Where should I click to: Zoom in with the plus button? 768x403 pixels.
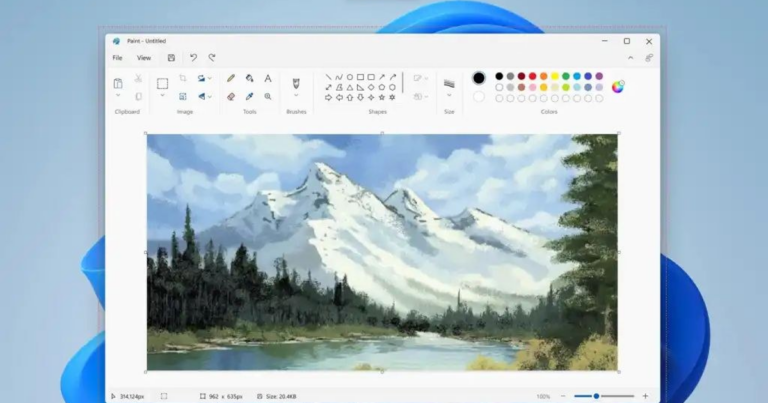tap(645, 396)
